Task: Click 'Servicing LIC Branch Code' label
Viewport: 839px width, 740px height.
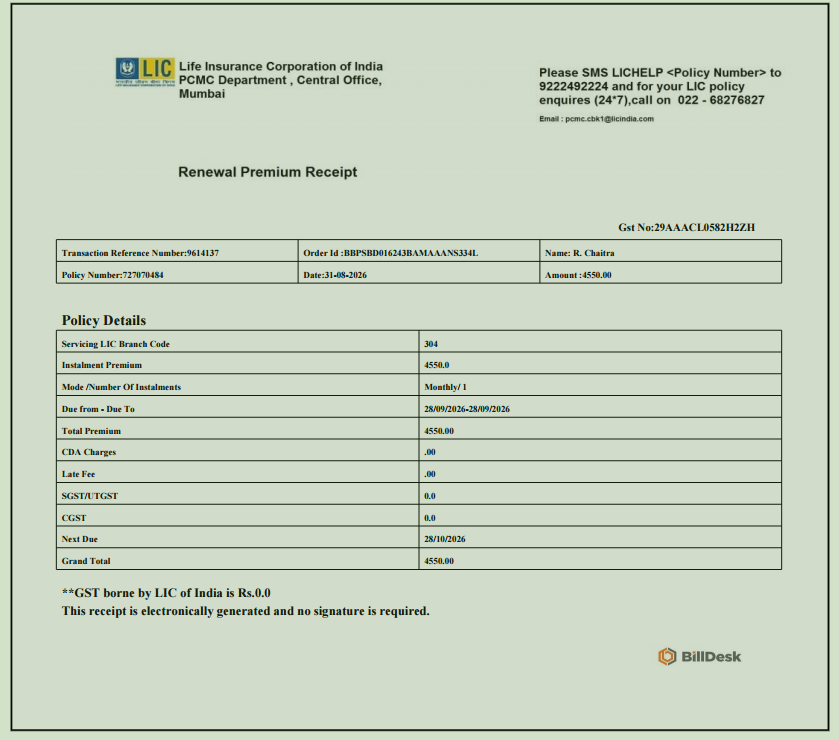Action: [116, 344]
